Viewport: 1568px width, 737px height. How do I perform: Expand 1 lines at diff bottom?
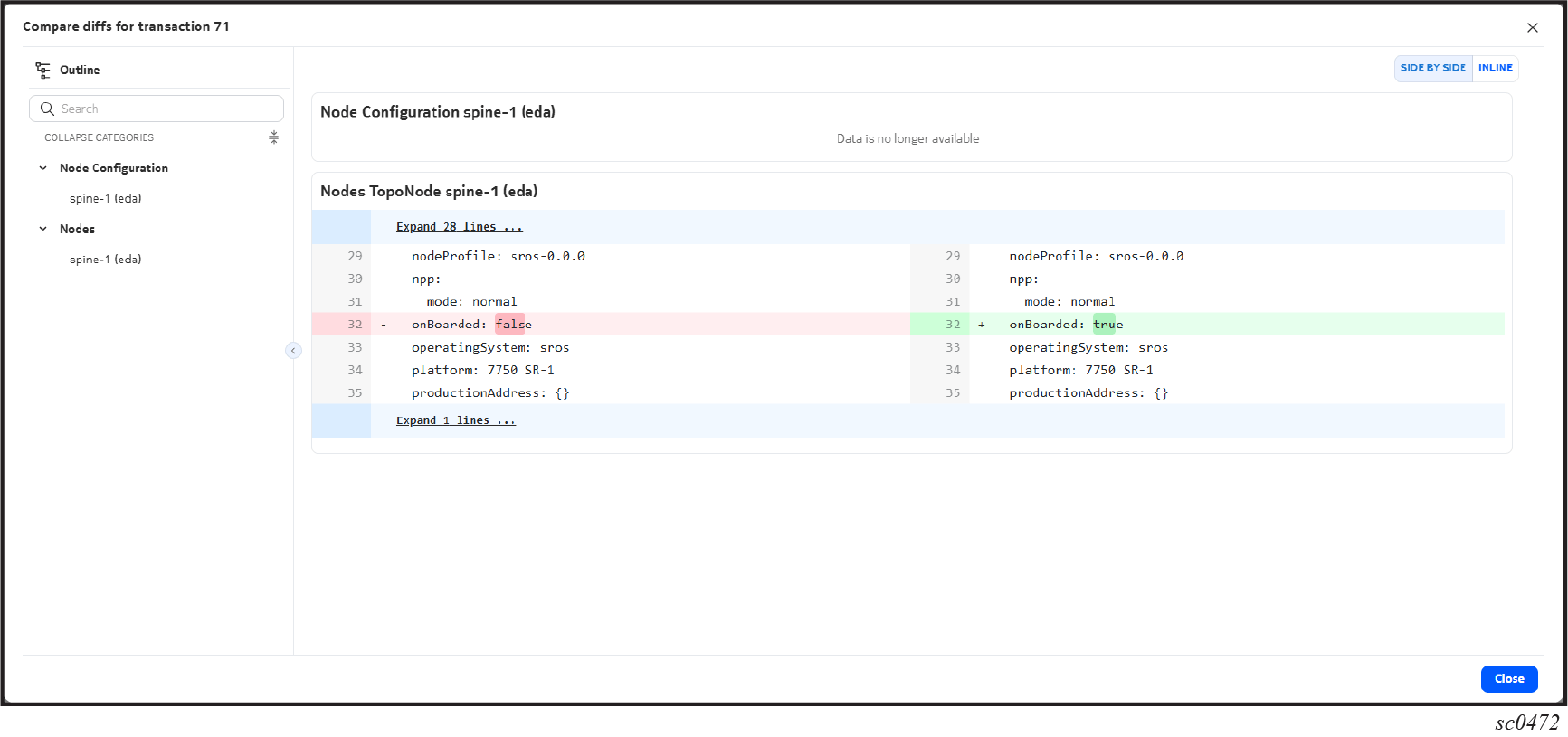point(456,420)
